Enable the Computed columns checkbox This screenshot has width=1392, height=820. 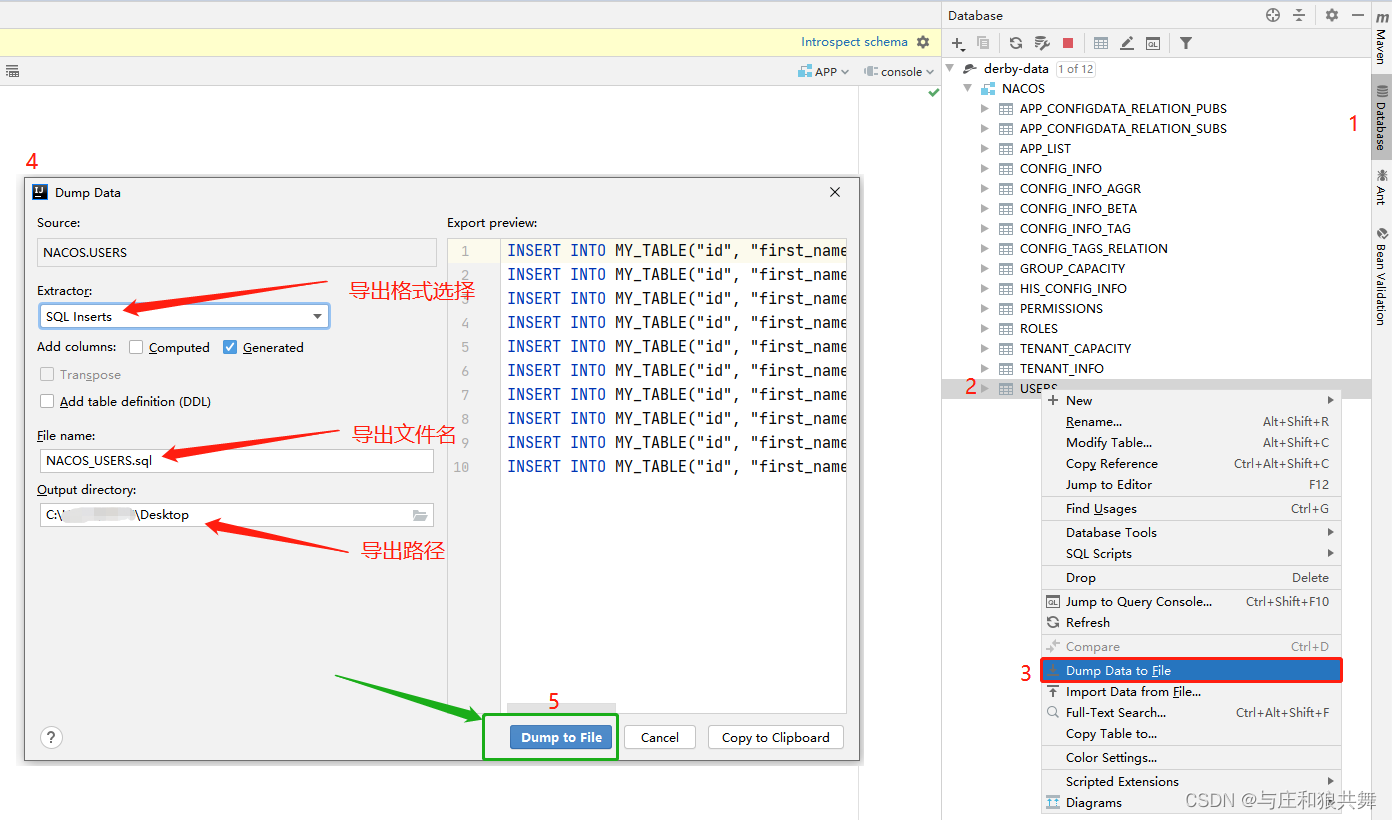pos(136,347)
